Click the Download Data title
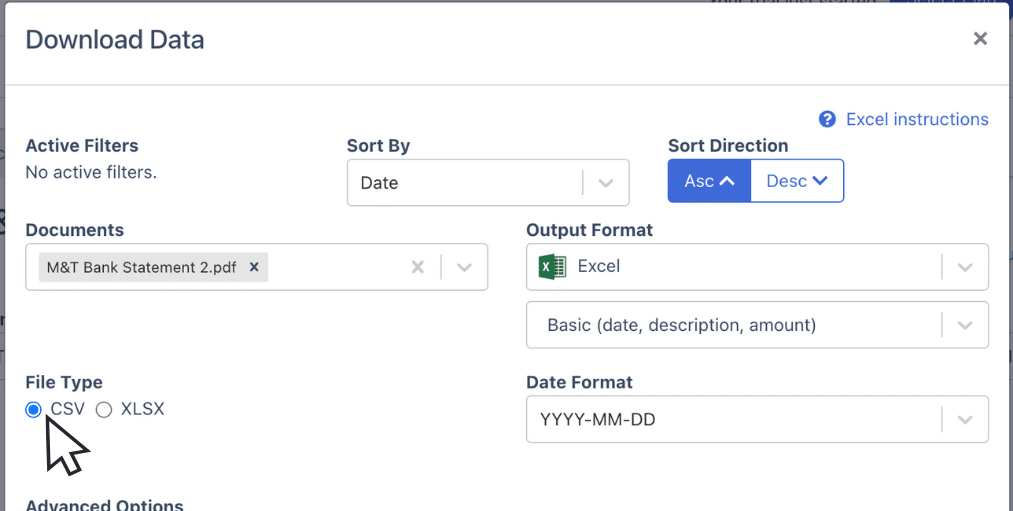The image size is (1013, 511). (x=115, y=39)
